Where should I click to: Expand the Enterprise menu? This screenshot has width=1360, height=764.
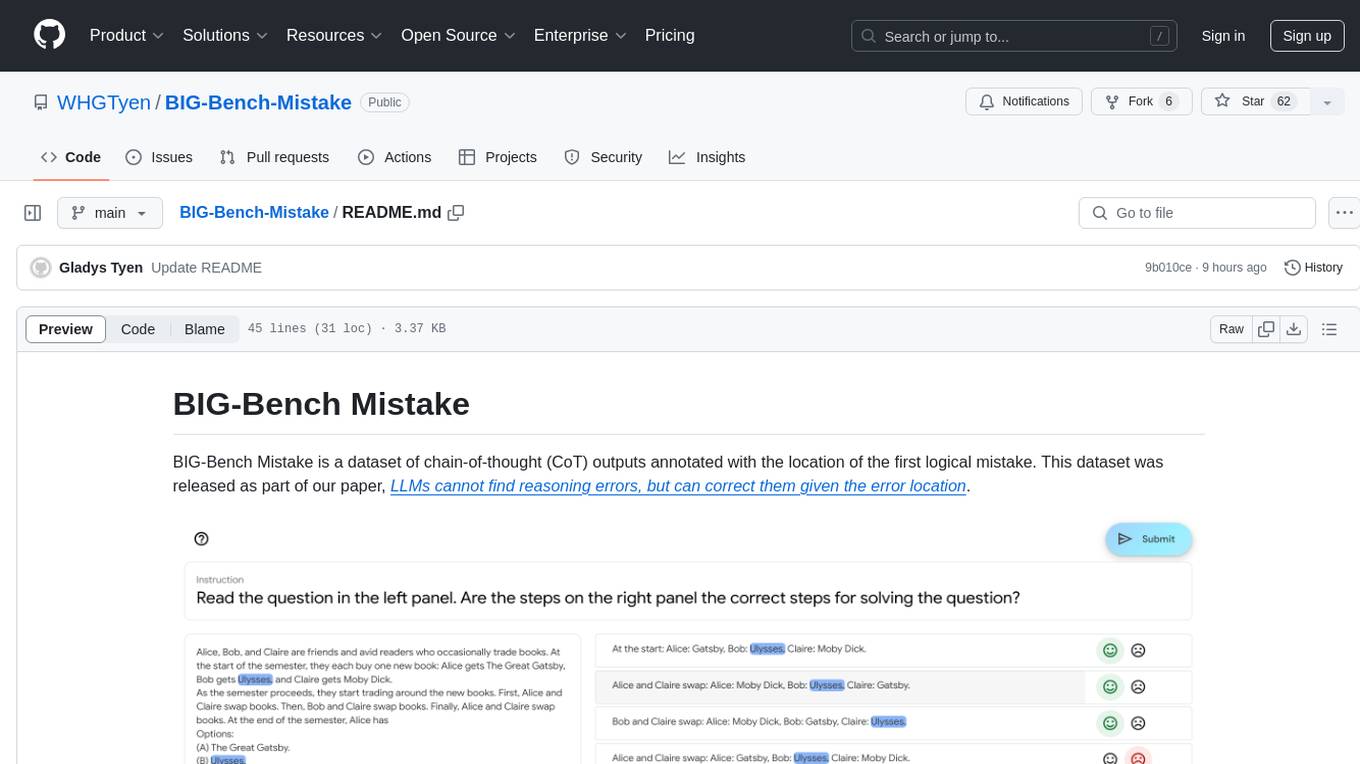tap(580, 35)
